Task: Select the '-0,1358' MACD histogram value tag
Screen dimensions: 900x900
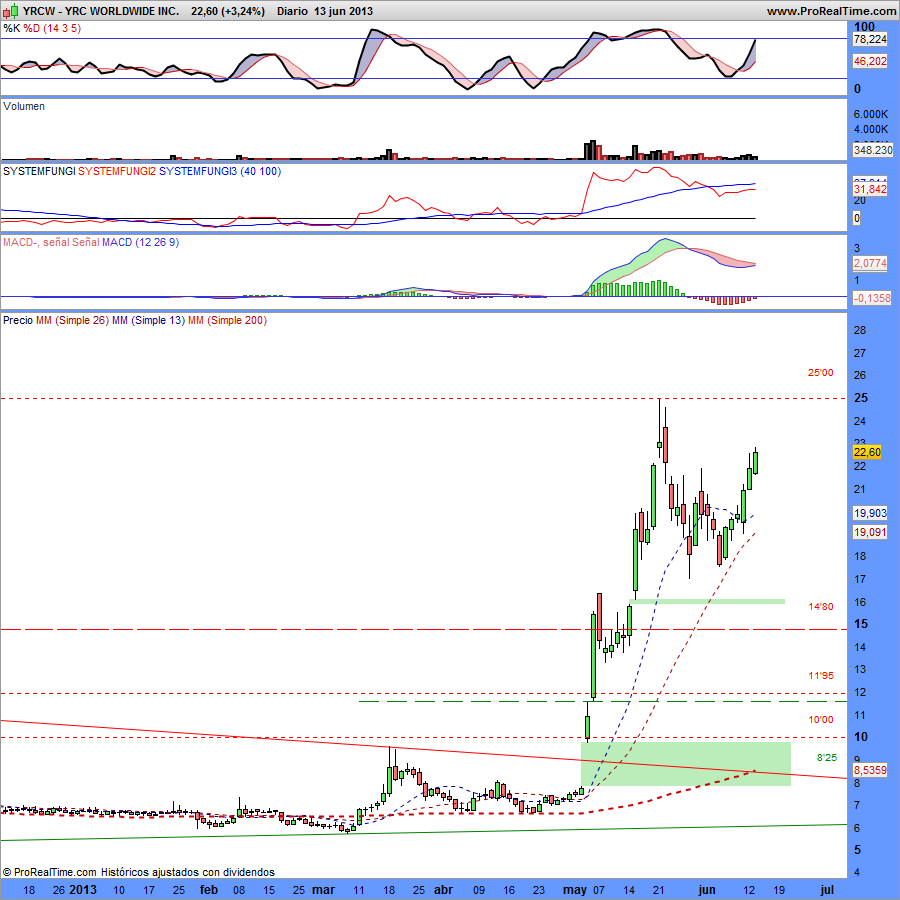Action: 872,298
